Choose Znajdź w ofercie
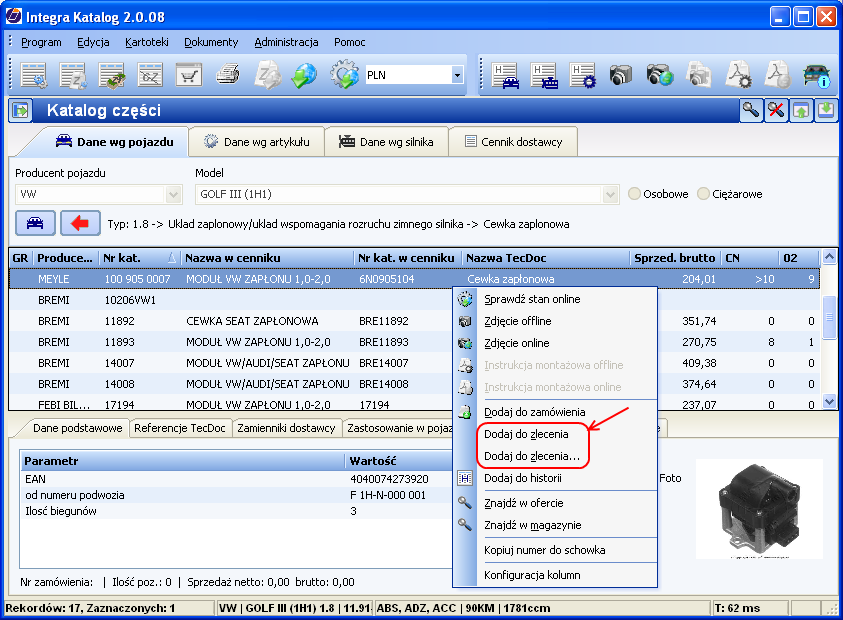Screen dimensions: 843x620 [555, 503]
